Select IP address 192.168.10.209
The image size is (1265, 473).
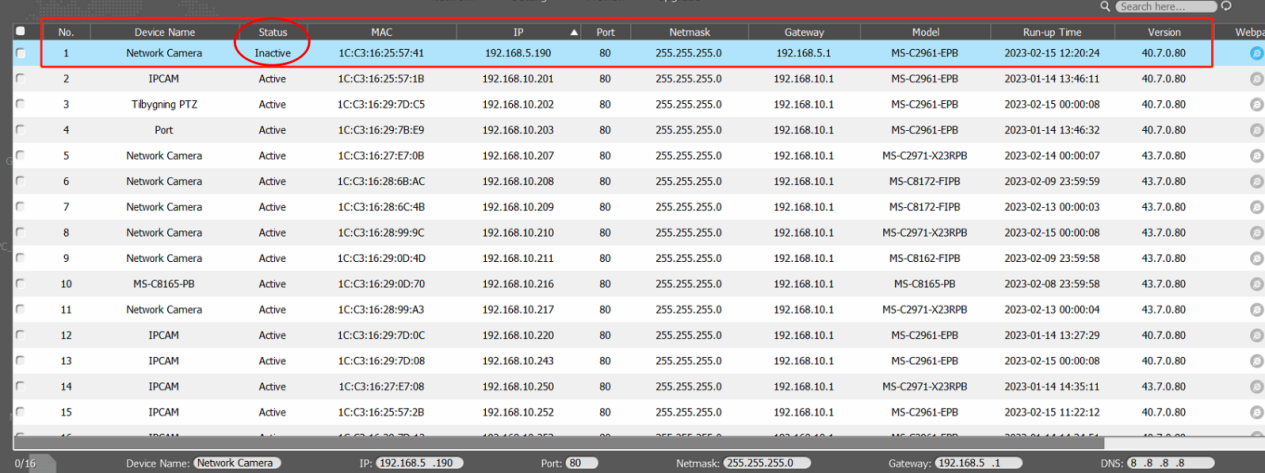pos(518,207)
